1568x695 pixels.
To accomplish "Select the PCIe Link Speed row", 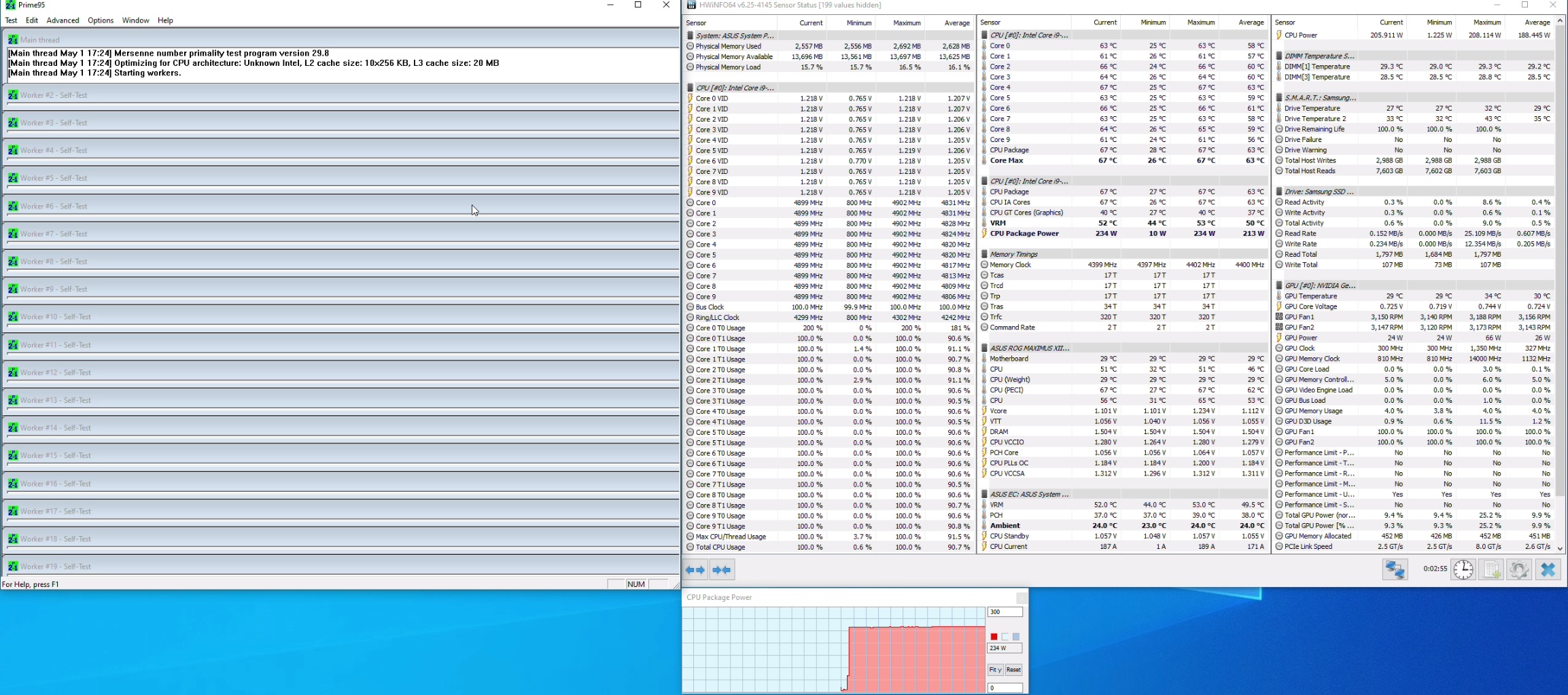I will point(1414,547).
